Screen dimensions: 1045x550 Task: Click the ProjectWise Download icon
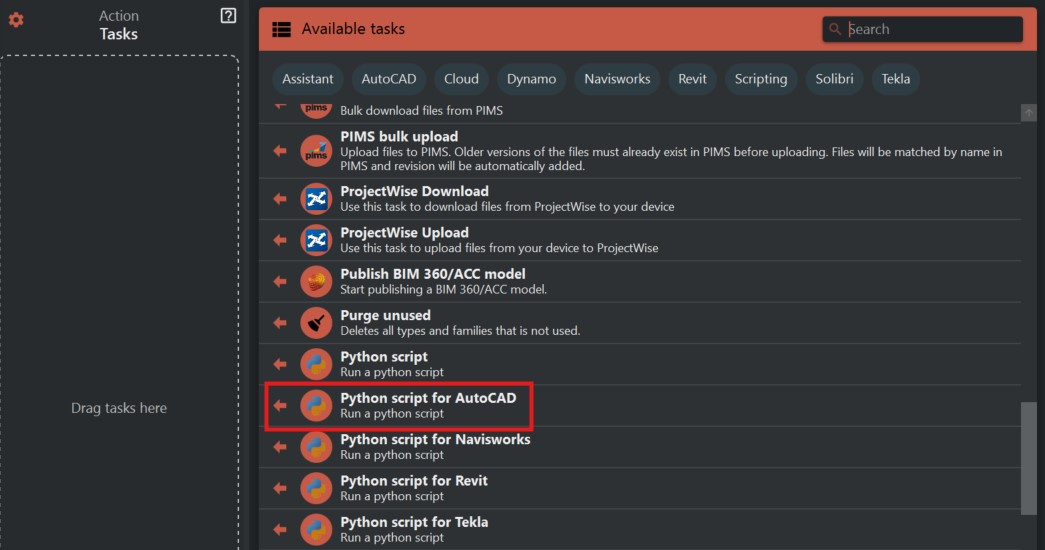[316, 198]
